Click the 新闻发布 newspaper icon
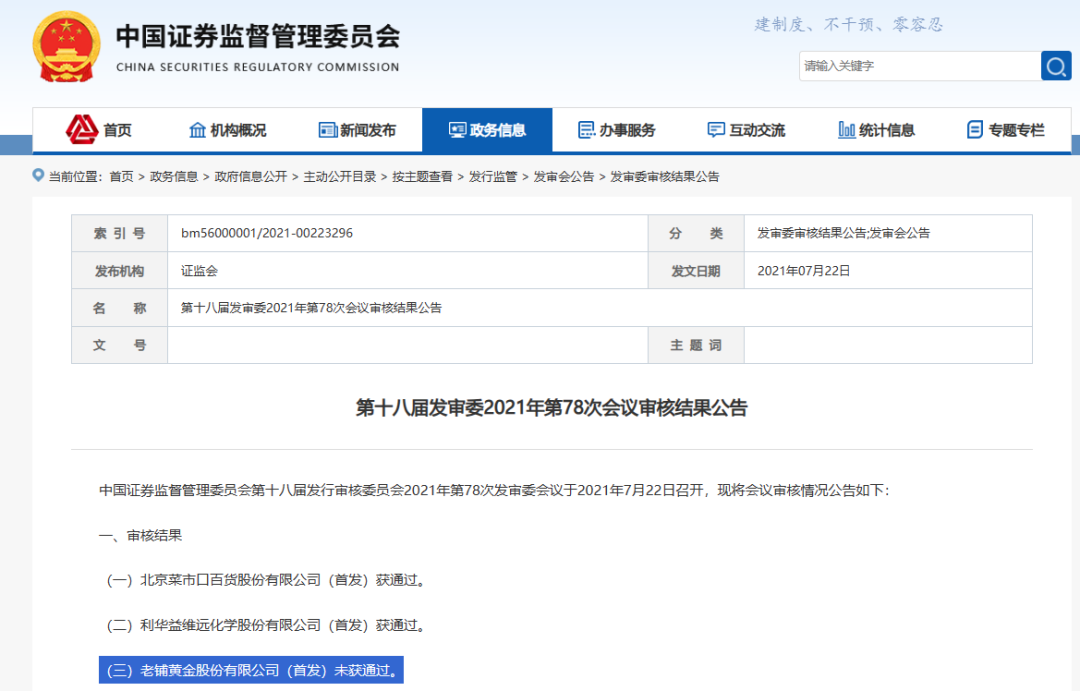The width and height of the screenshot is (1080, 691). 328,130
